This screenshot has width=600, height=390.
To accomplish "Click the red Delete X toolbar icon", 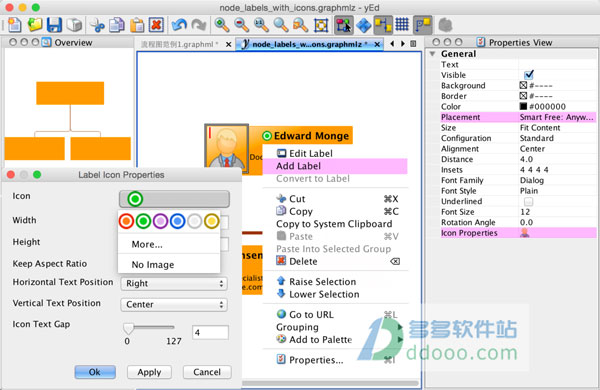I will [x=156, y=25].
